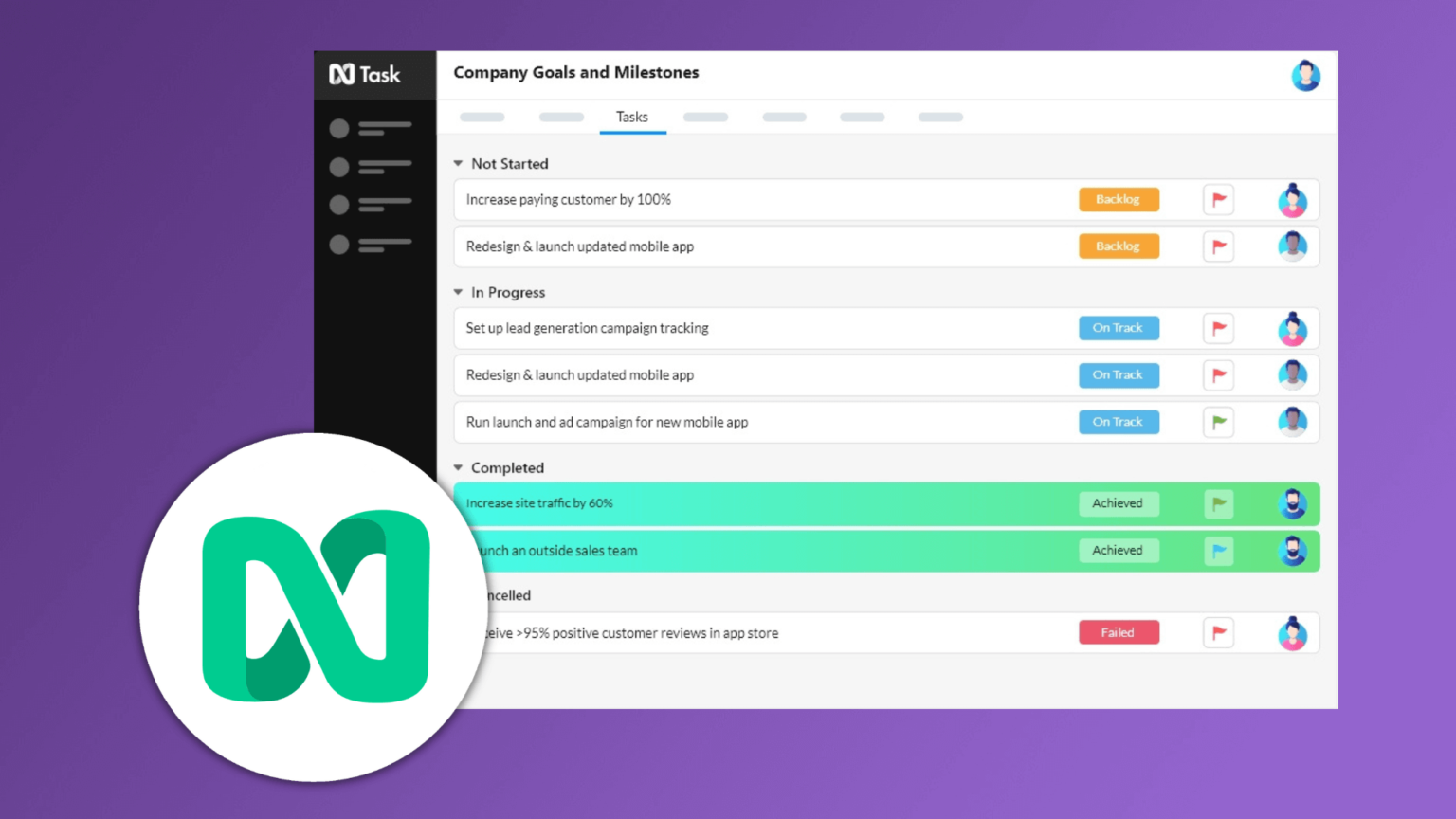Open assignee avatar for Increase paying customer by 100%
Viewport: 1456px width, 819px height.
click(1292, 200)
